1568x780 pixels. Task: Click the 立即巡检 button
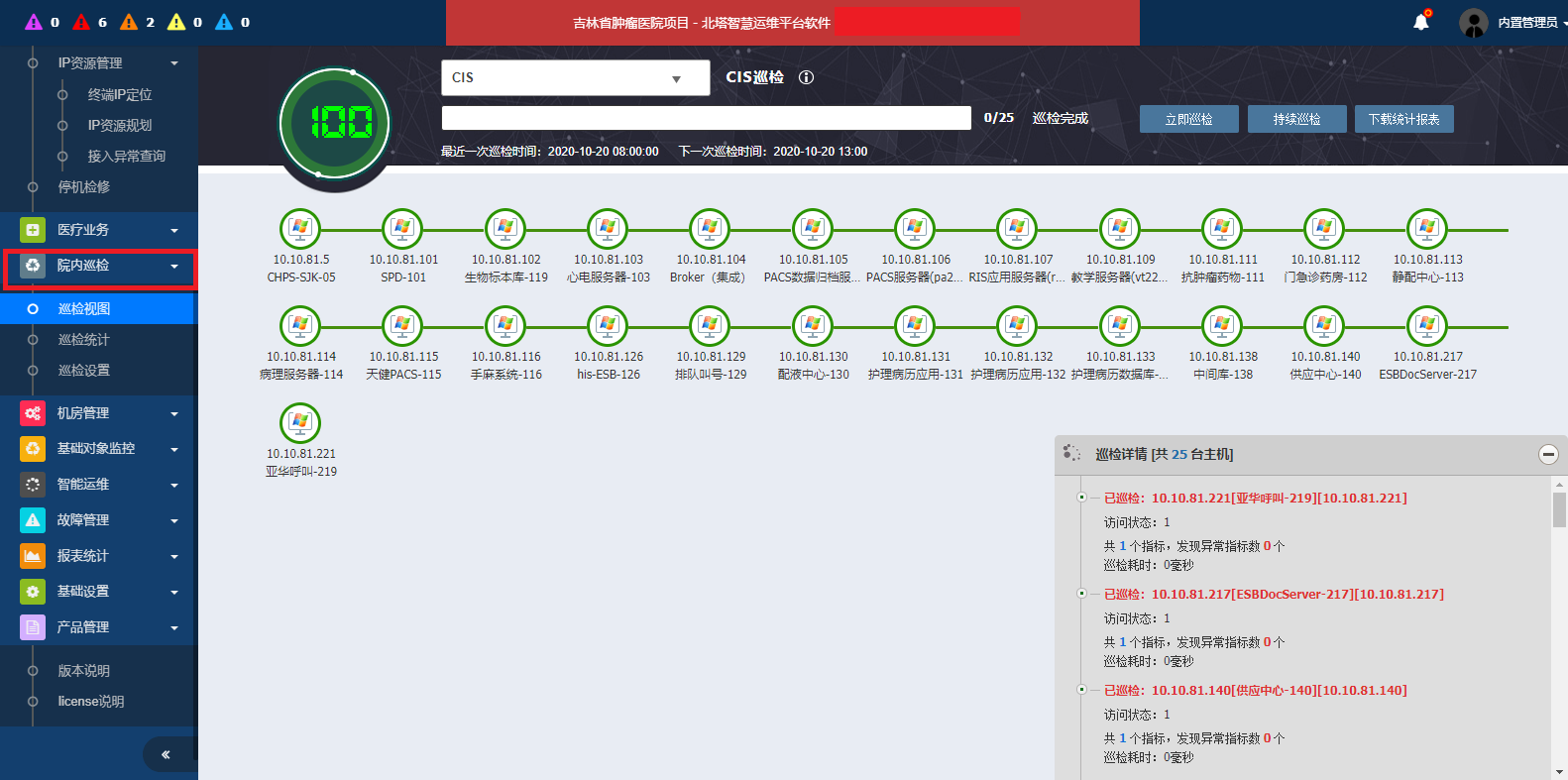[1188, 119]
